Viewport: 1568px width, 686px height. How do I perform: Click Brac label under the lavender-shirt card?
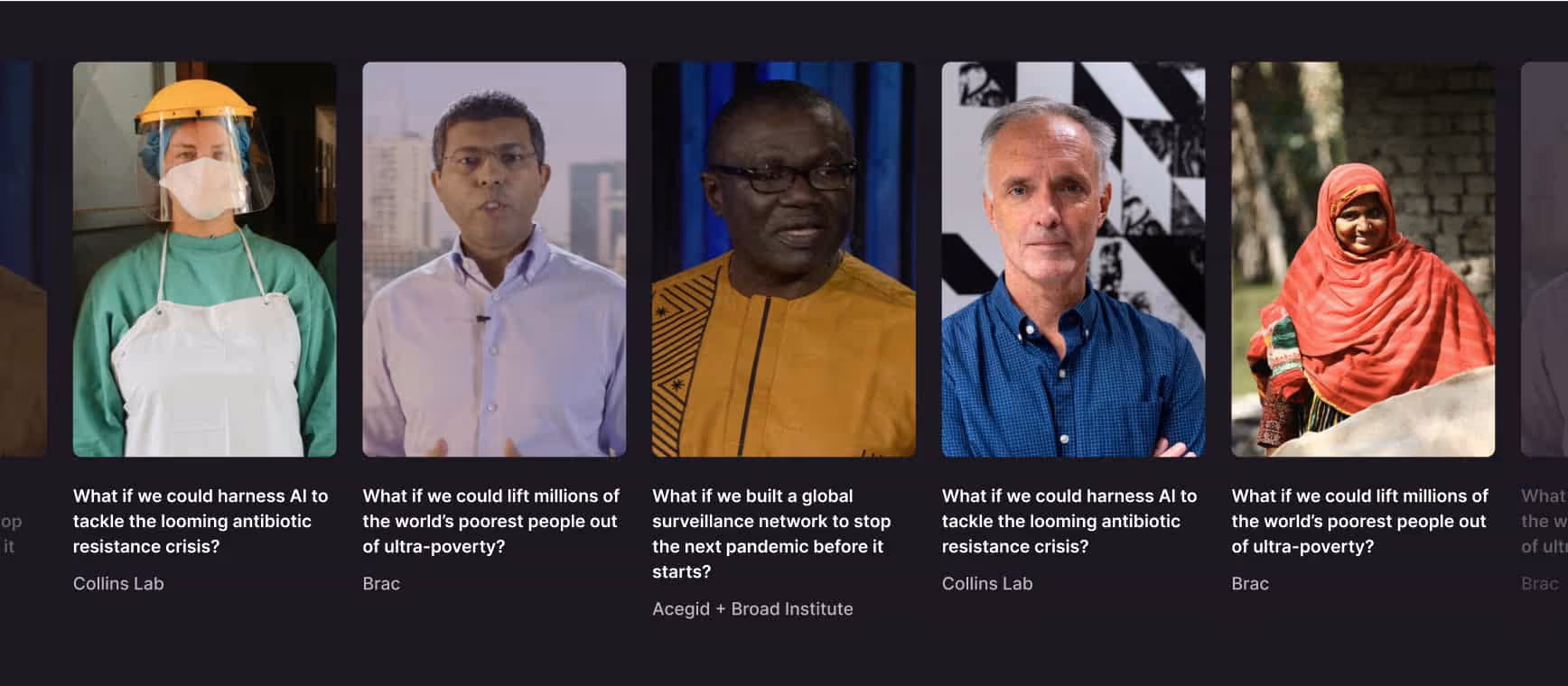point(381,584)
